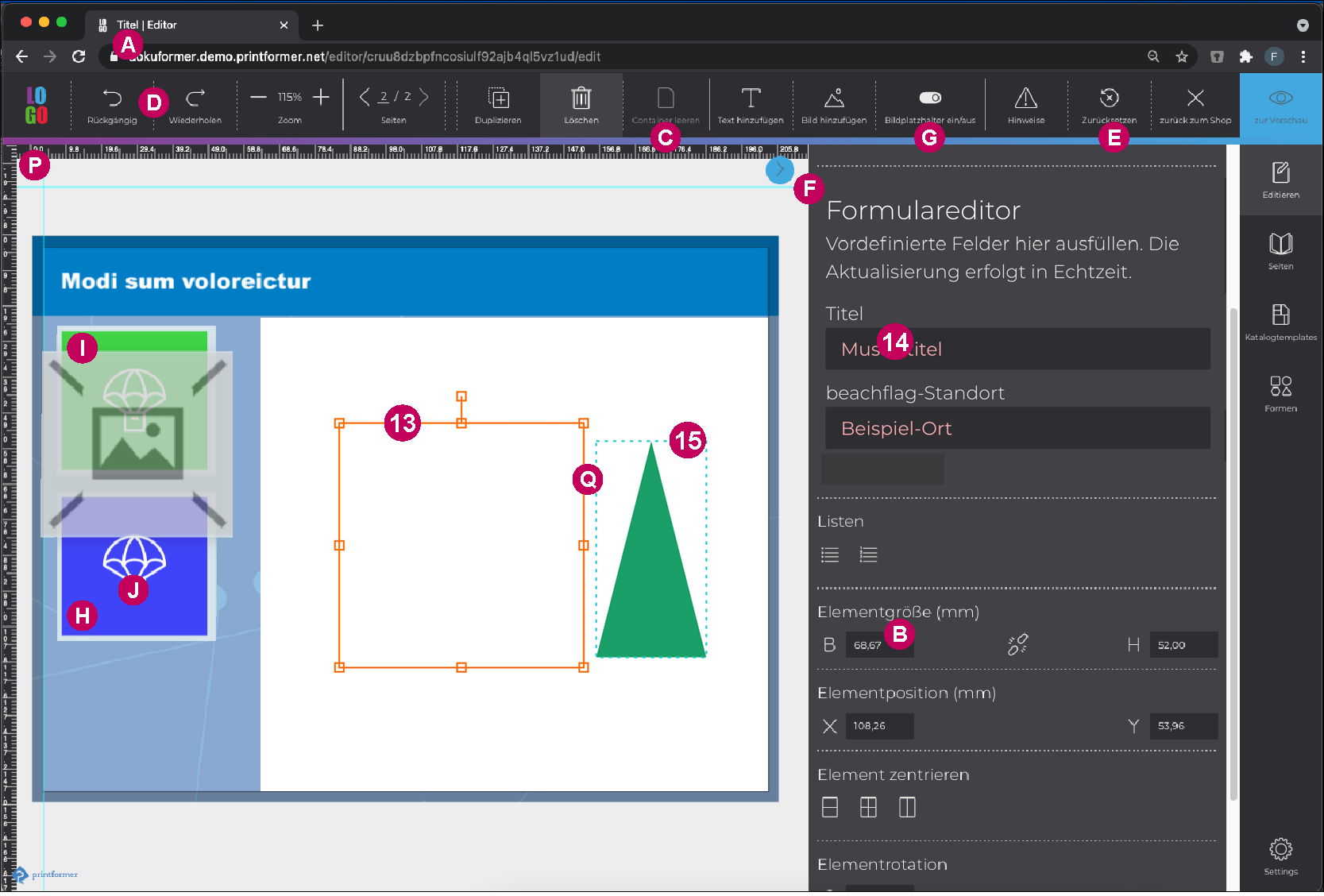Open Hinweise warning icon
The height and width of the screenshot is (896, 1324).
1025,98
